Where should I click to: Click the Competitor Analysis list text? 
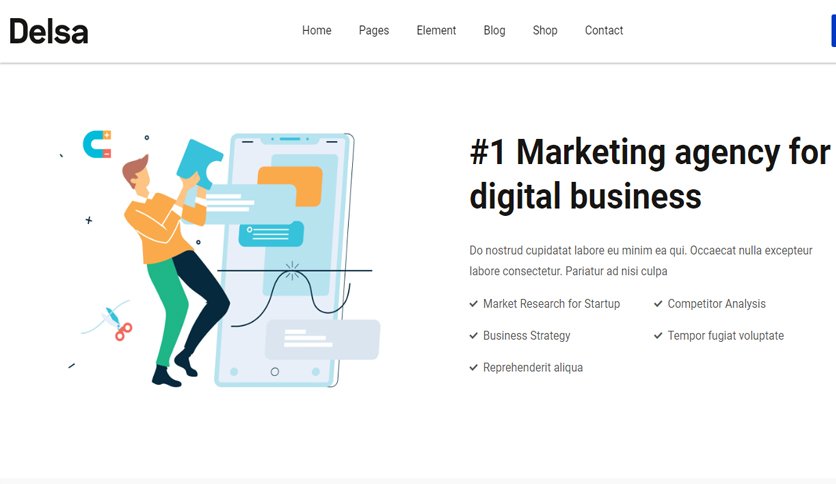(x=717, y=304)
